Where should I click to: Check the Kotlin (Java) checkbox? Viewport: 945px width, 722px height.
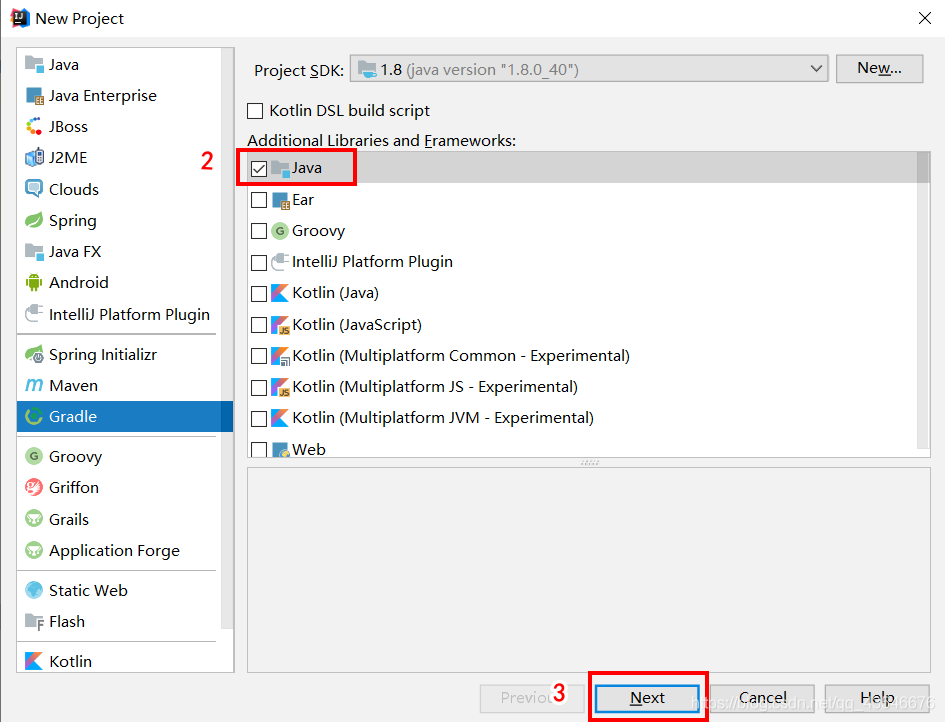point(259,294)
